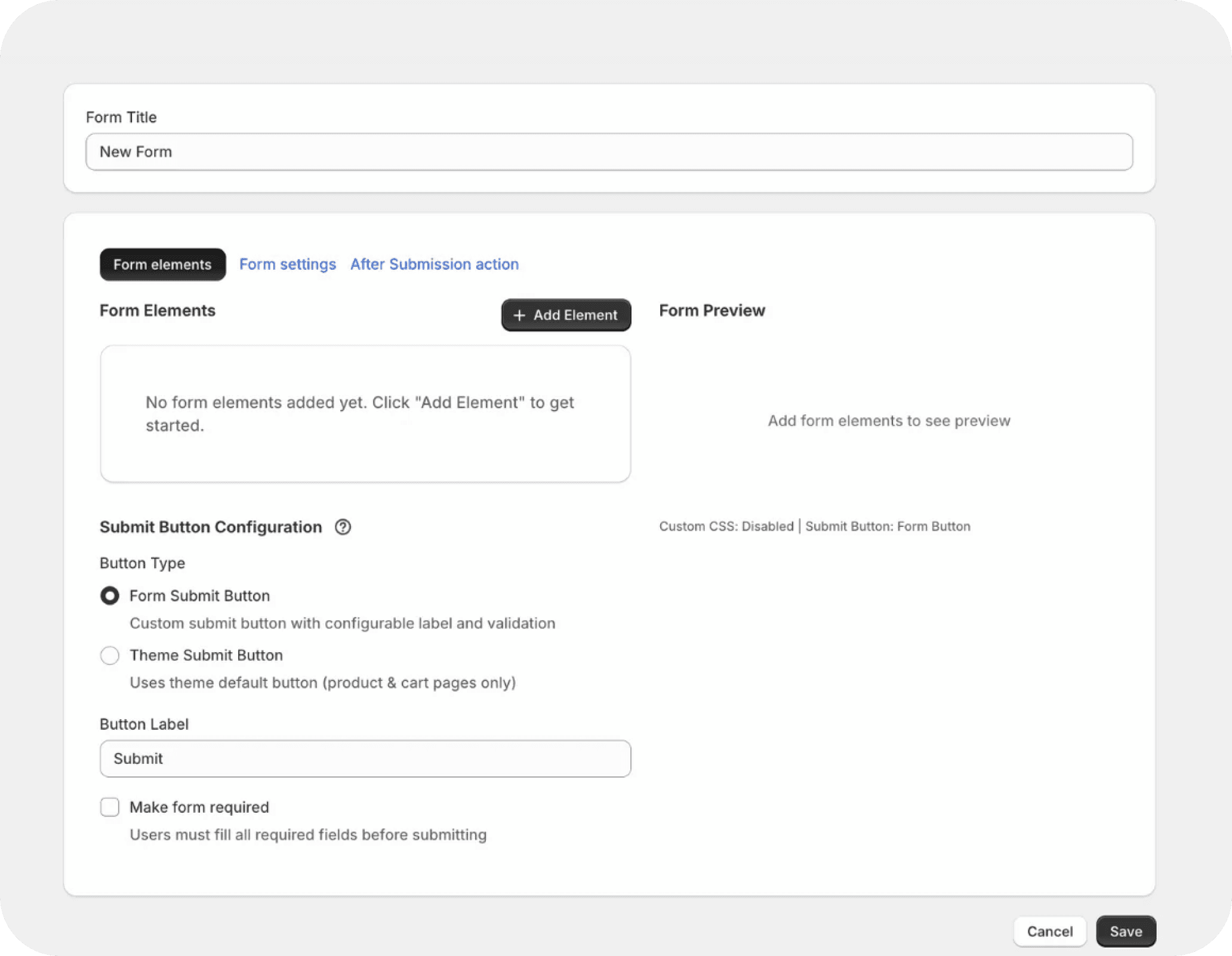
Task: Click the Save button
Action: tap(1125, 931)
